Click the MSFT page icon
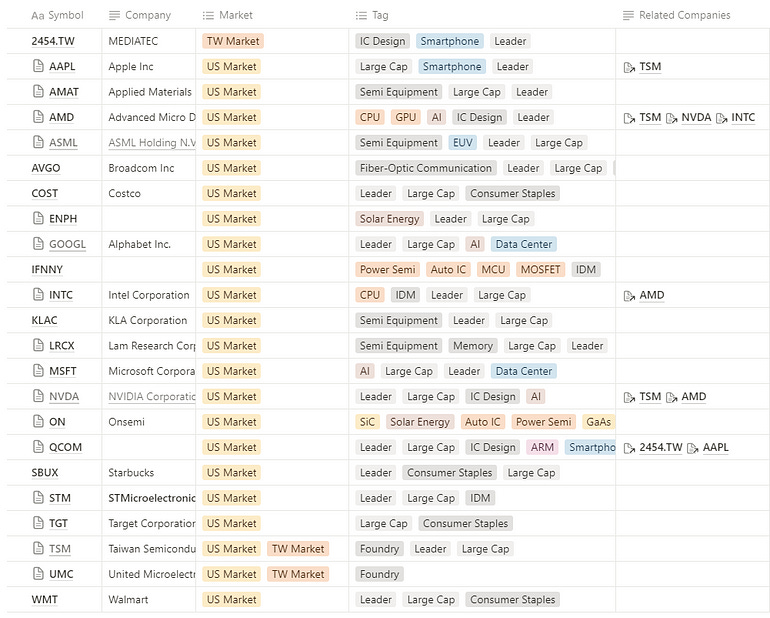770x618 pixels. click(x=38, y=371)
